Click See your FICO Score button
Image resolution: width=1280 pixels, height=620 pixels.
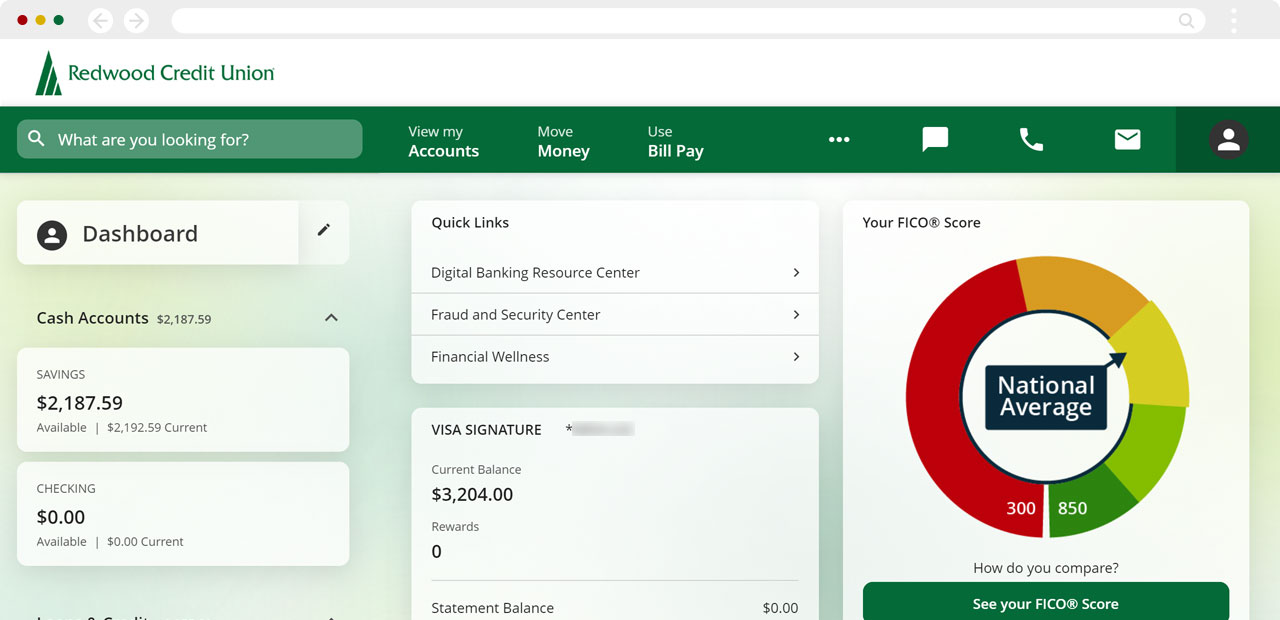tap(1045, 604)
